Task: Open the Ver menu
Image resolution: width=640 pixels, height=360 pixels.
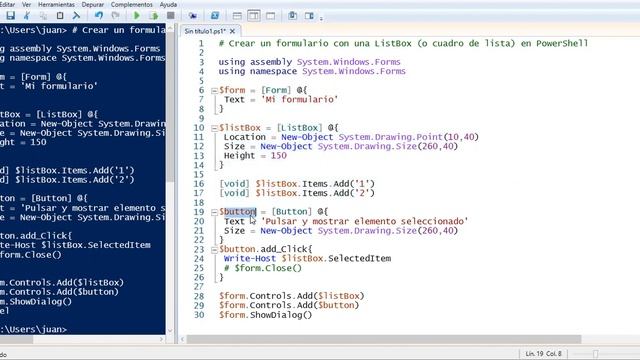Action: pyautogui.click(x=27, y=4)
